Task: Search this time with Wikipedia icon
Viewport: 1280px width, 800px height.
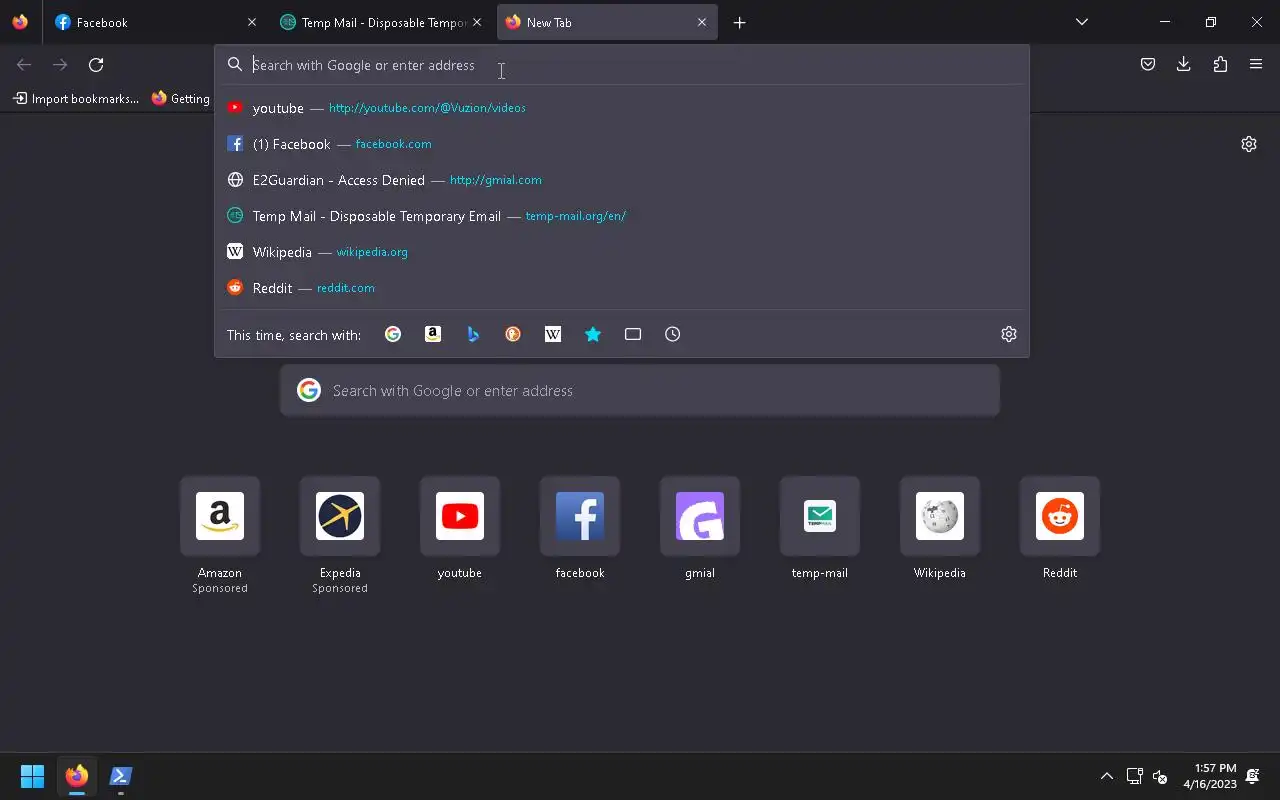Action: pyautogui.click(x=553, y=334)
